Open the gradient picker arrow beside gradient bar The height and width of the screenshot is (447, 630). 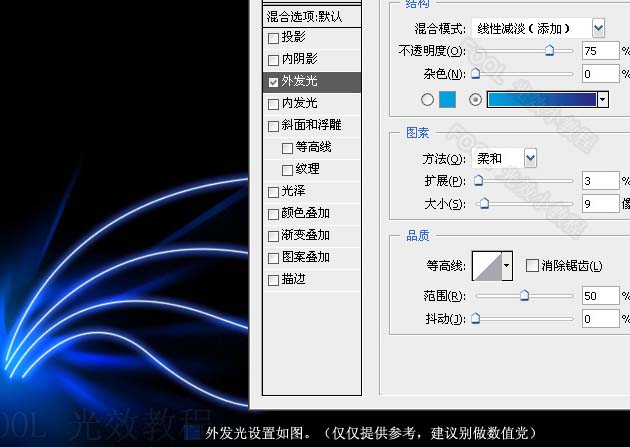[602, 100]
